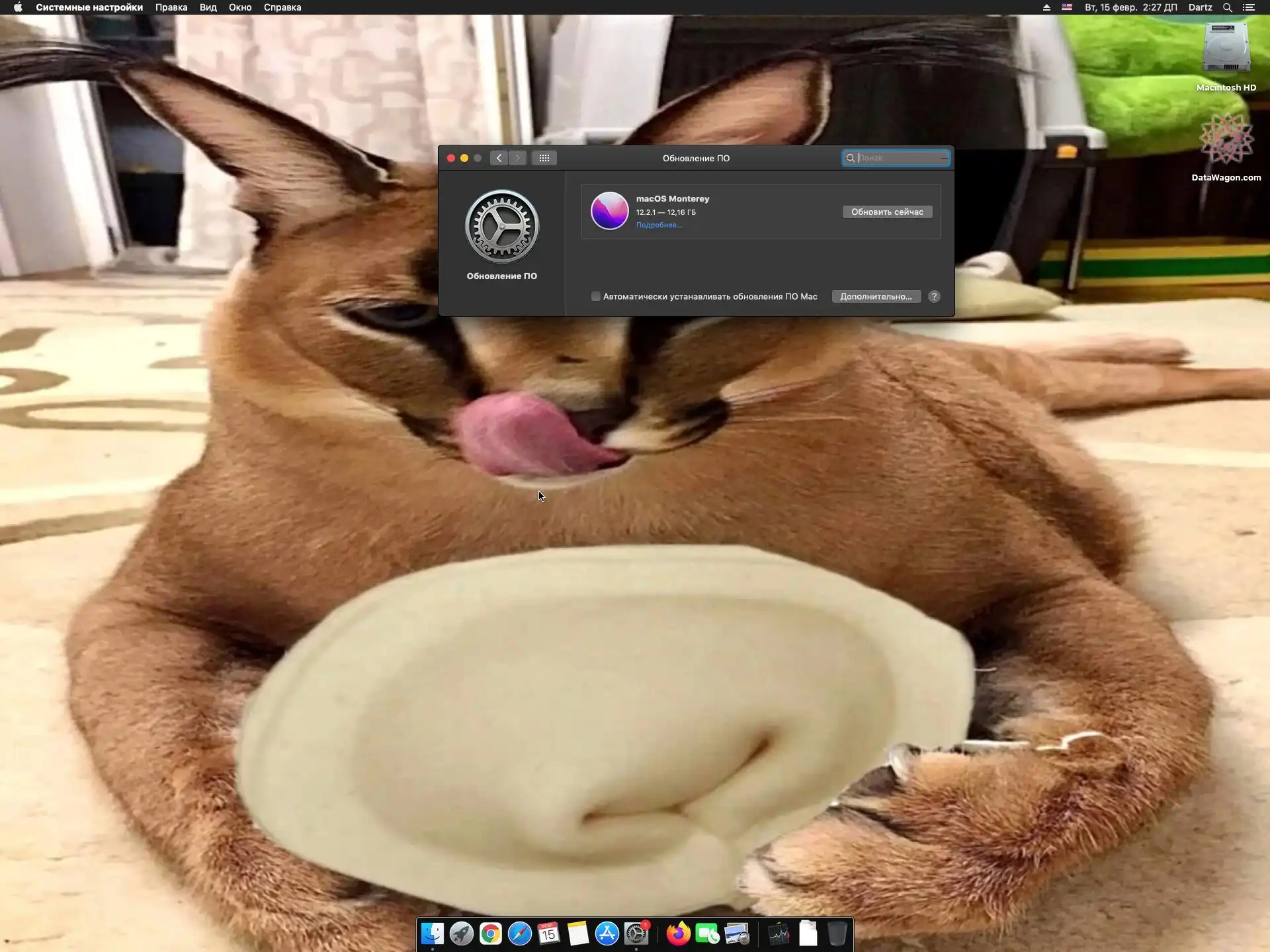Launch Firefox from the Dock
This screenshot has height=952, width=1270.
(x=678, y=933)
